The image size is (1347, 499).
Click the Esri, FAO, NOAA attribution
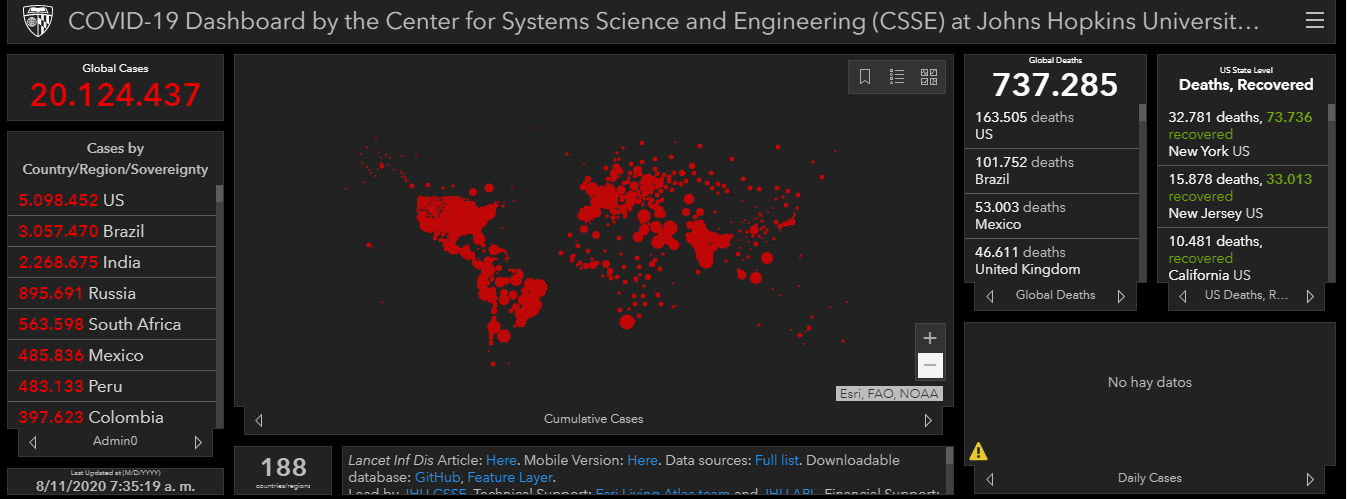(889, 394)
